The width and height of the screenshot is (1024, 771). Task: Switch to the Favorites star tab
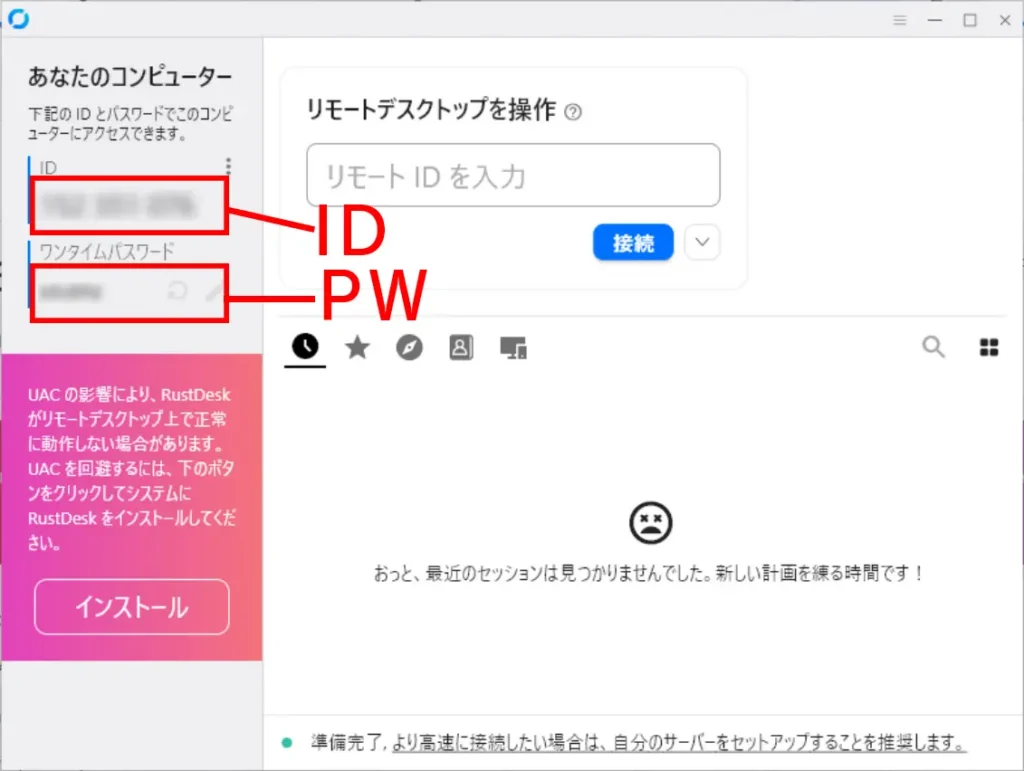pos(357,347)
